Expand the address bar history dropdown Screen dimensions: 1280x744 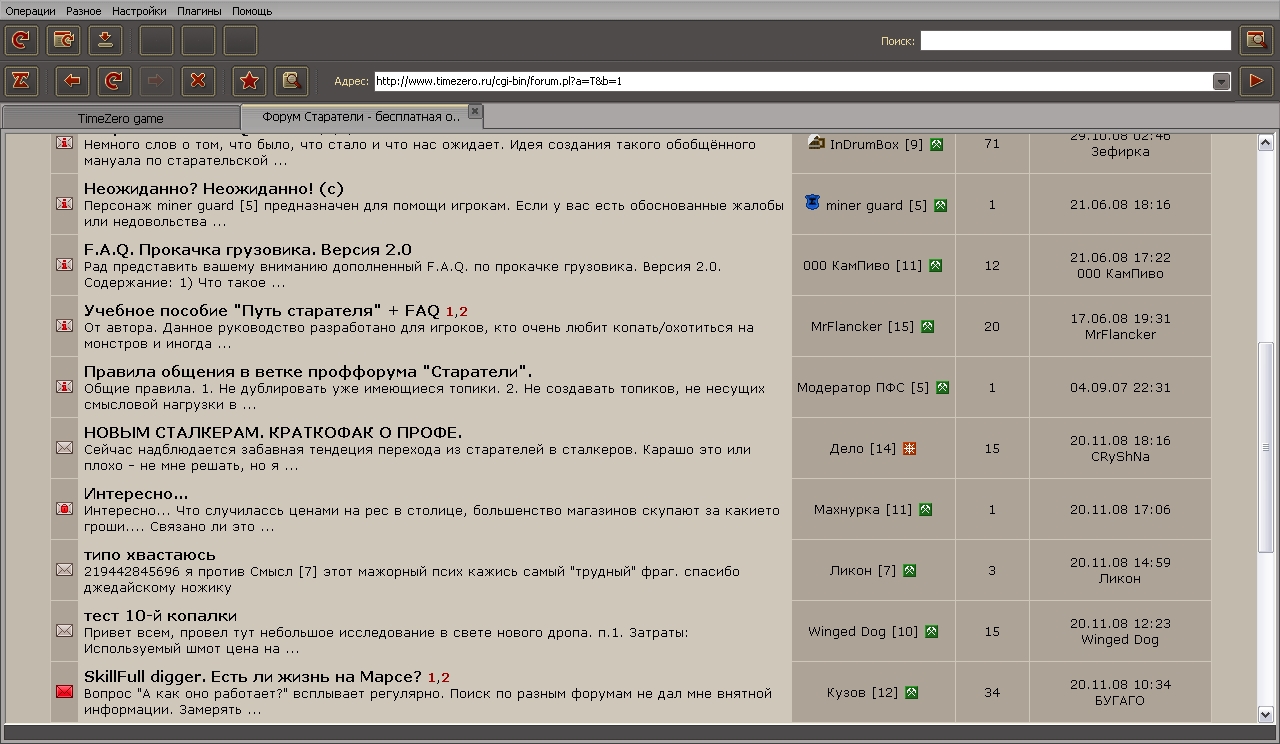point(1221,82)
